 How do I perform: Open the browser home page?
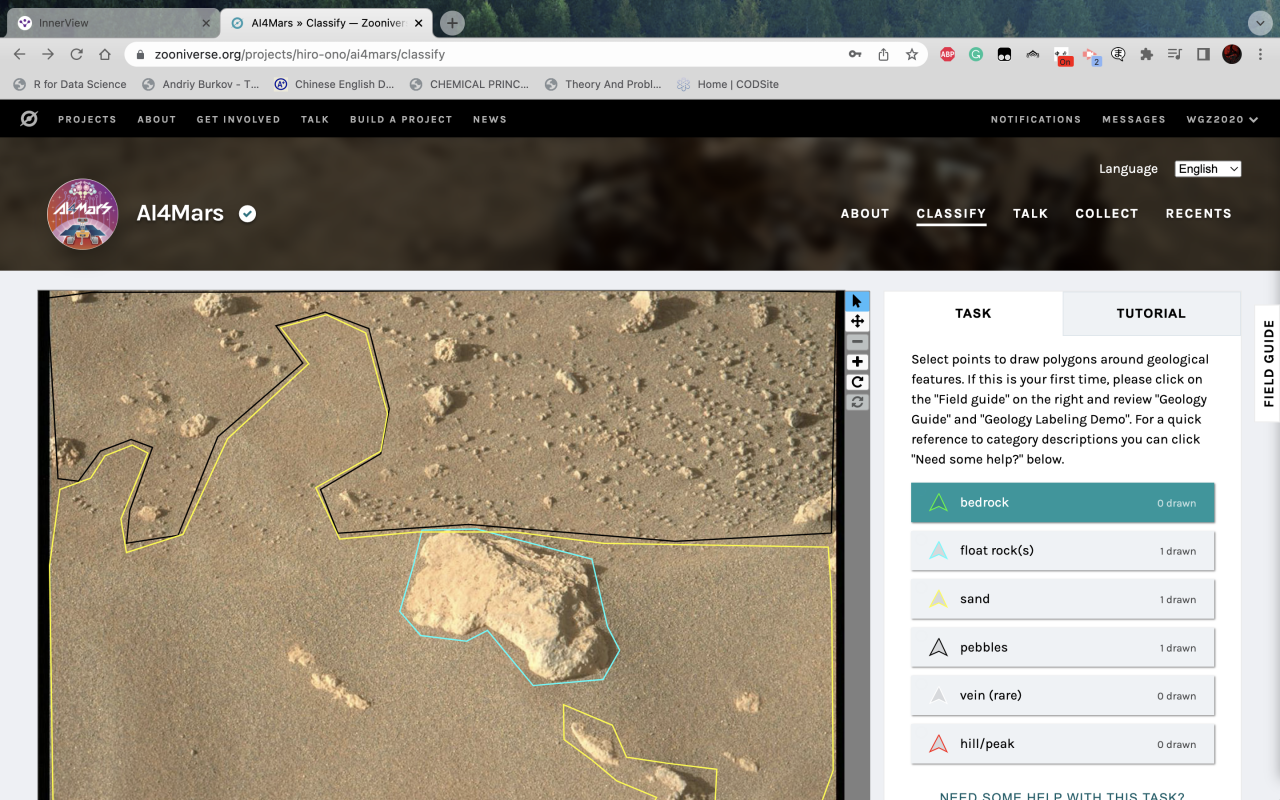(x=104, y=54)
